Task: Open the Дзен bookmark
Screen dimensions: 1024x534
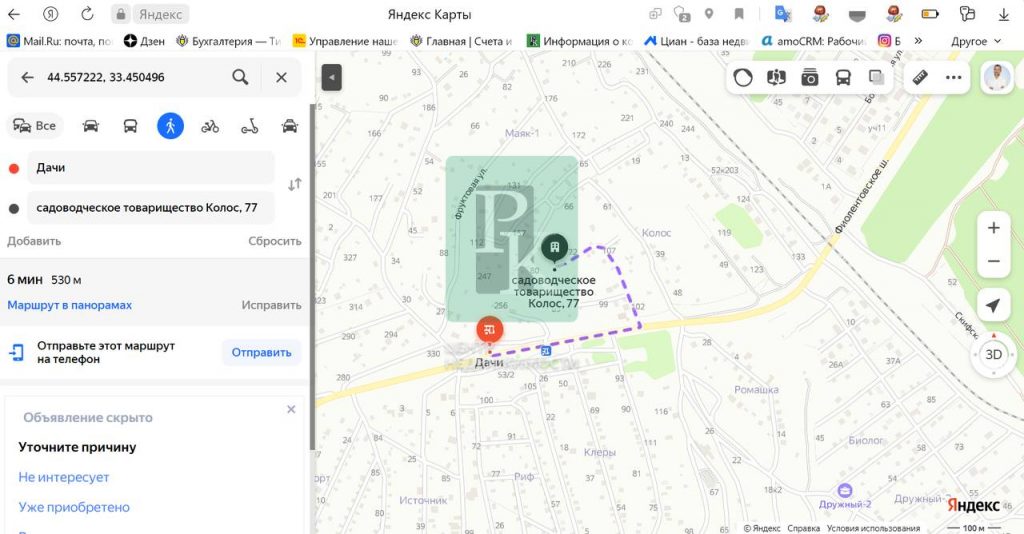Action: point(144,41)
